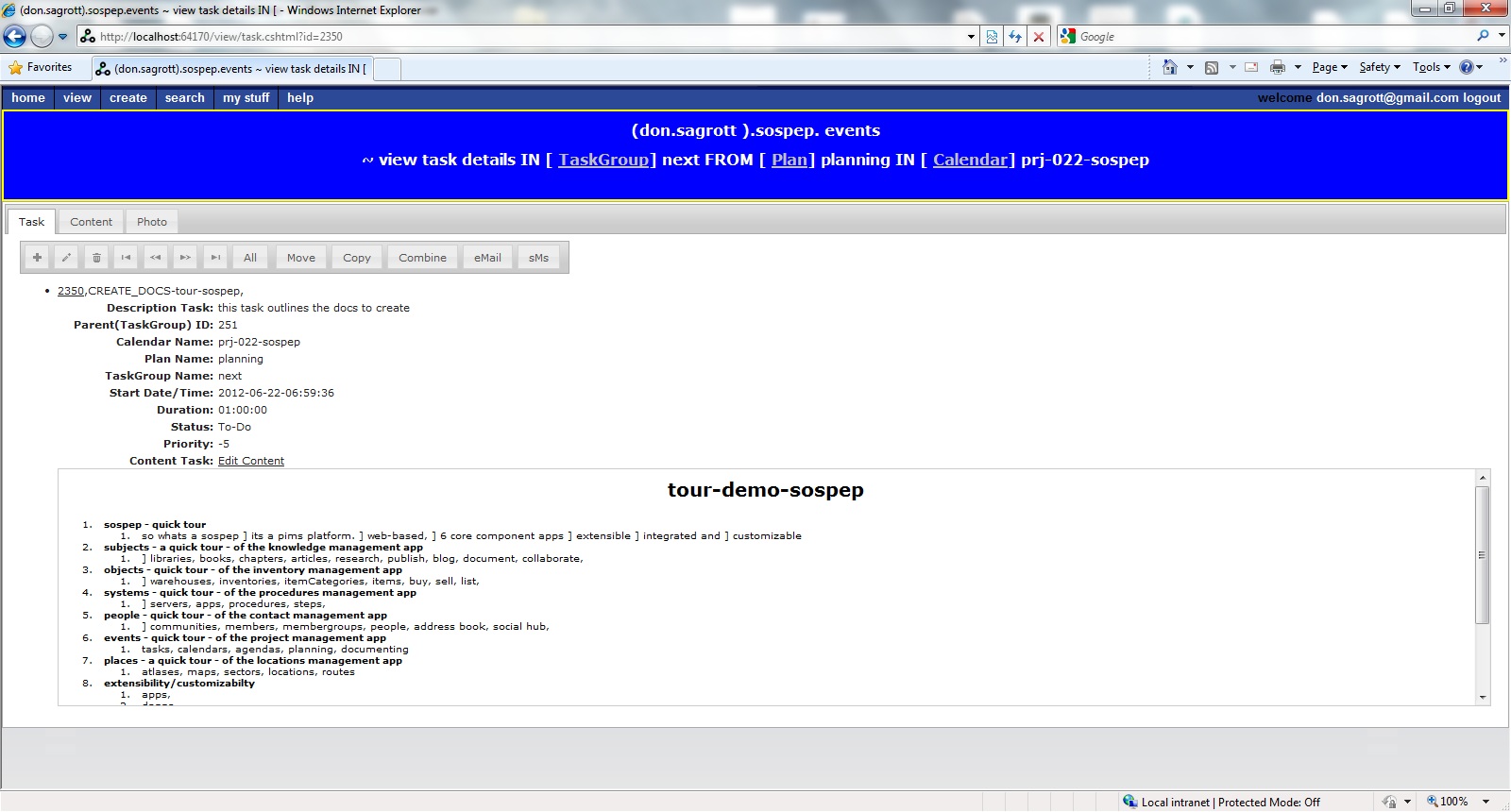Click the Read Mail icon

click(x=1251, y=67)
